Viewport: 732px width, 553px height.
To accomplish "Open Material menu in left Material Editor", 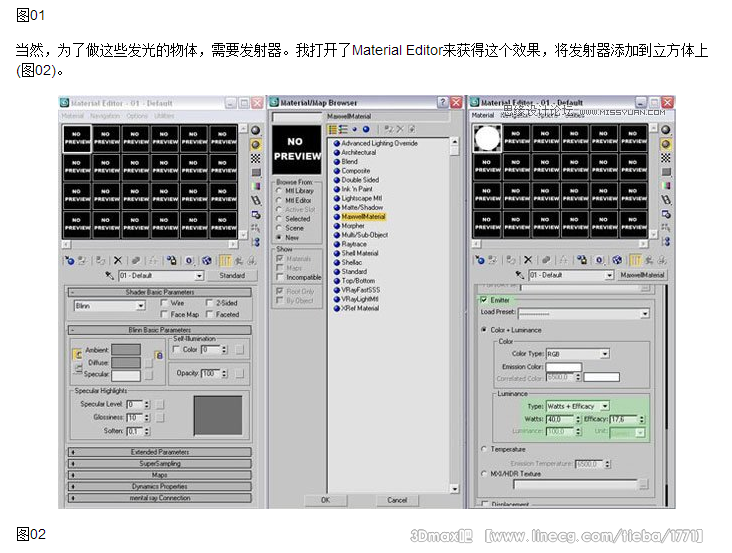I will (72, 115).
